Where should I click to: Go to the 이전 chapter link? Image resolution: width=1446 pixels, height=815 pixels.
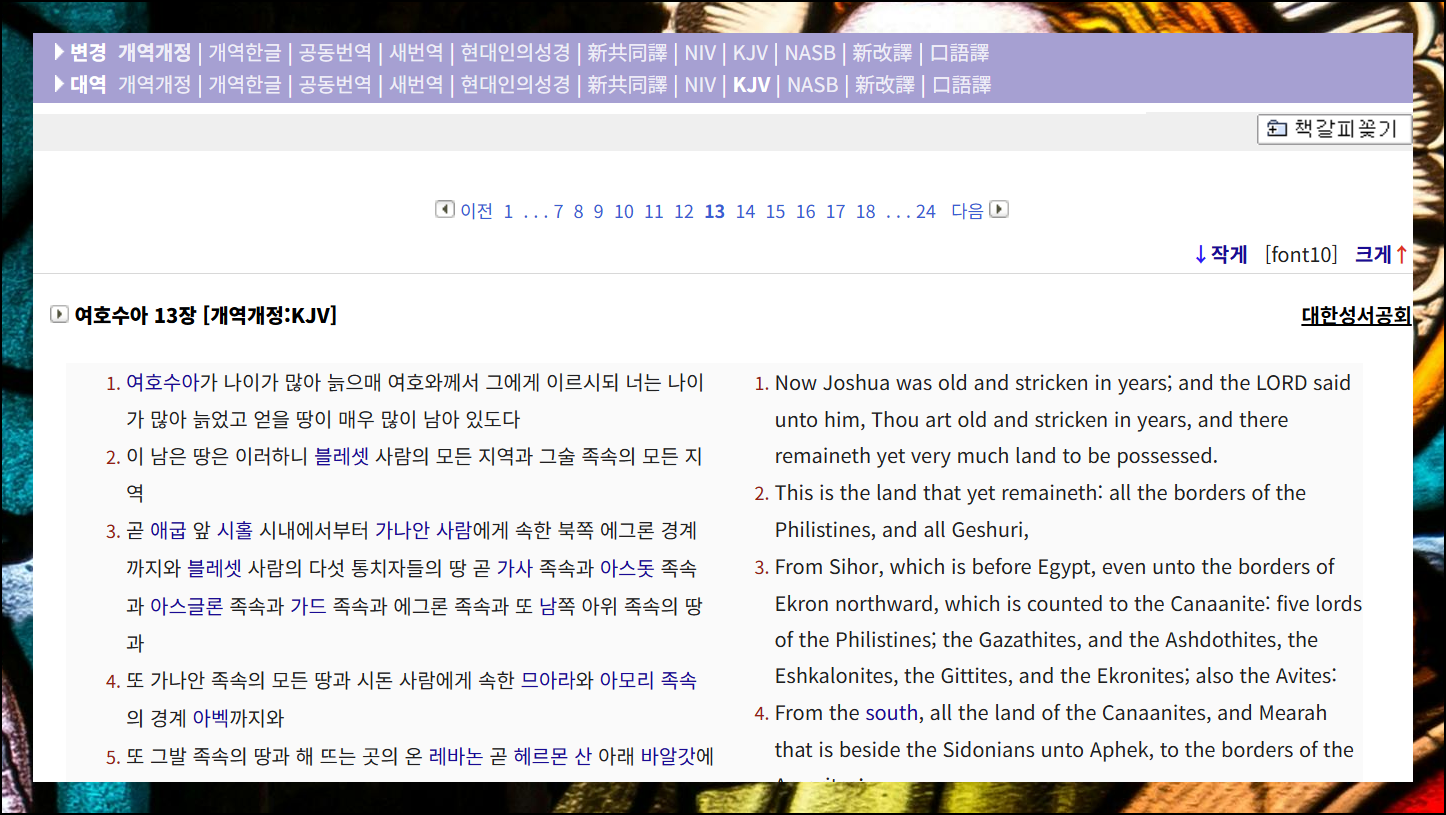476,211
